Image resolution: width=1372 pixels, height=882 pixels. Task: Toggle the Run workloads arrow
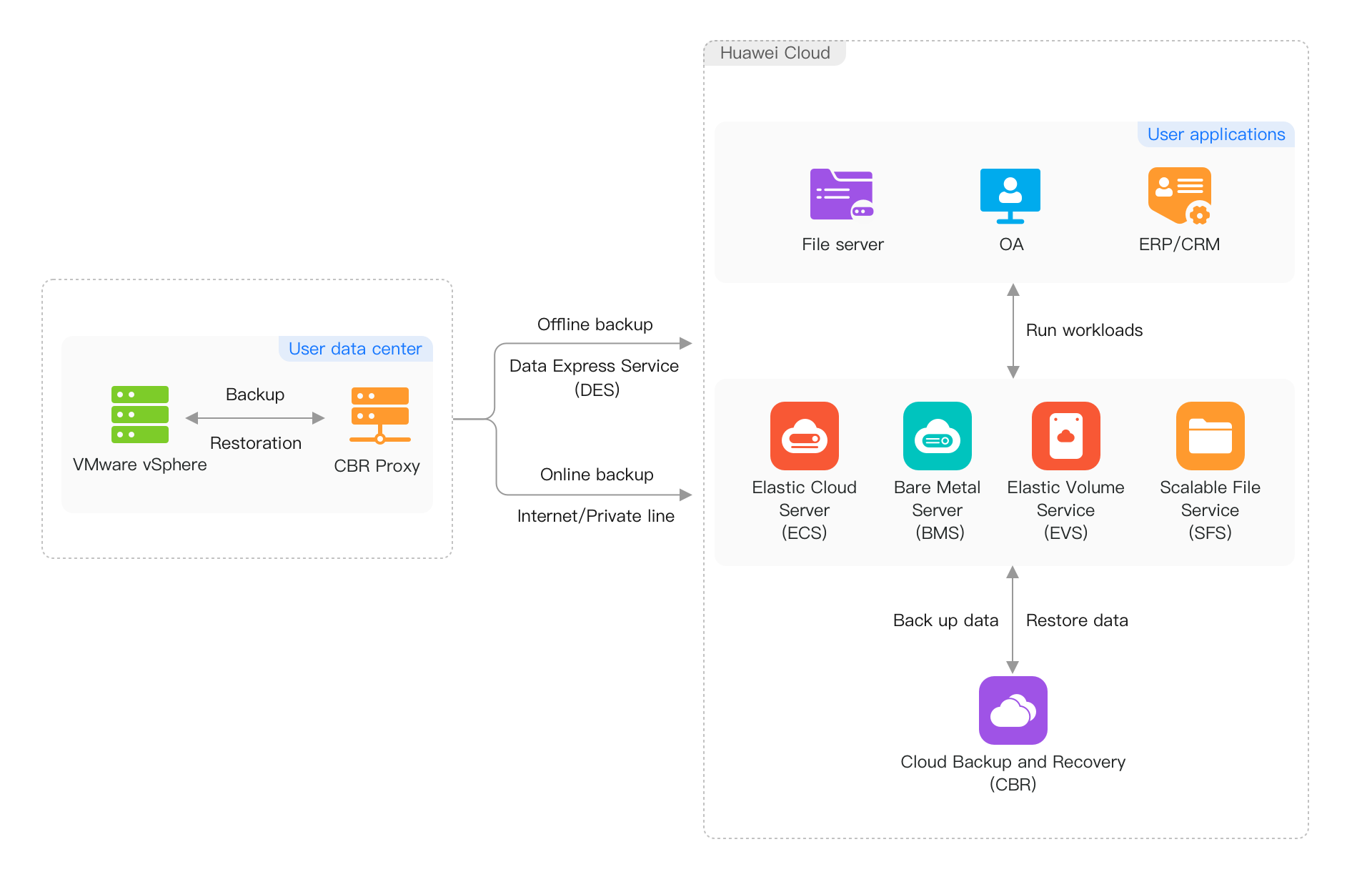[1013, 329]
